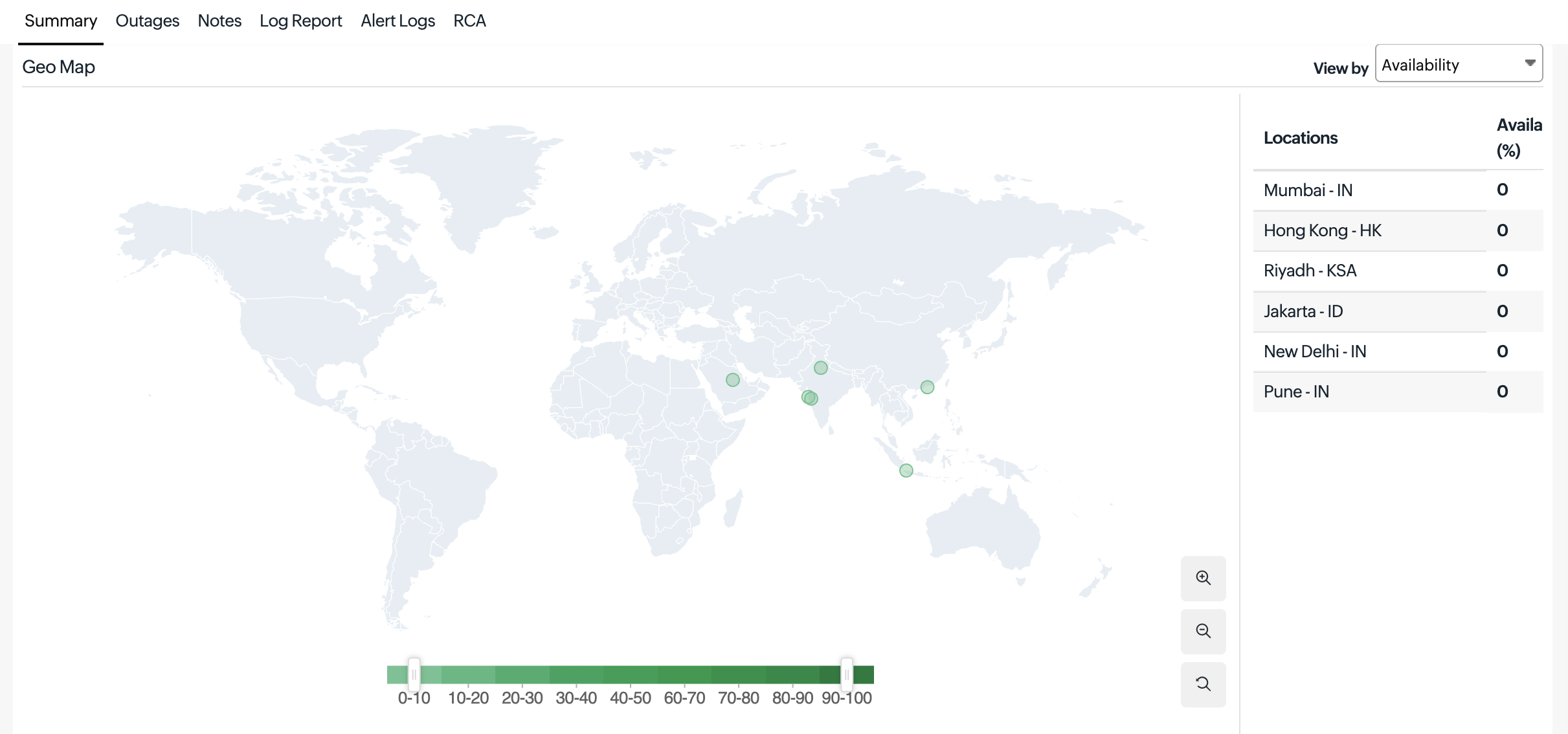Click the Jakarta marker on the map
Image resolution: width=1568 pixels, height=734 pixels.
tap(906, 471)
